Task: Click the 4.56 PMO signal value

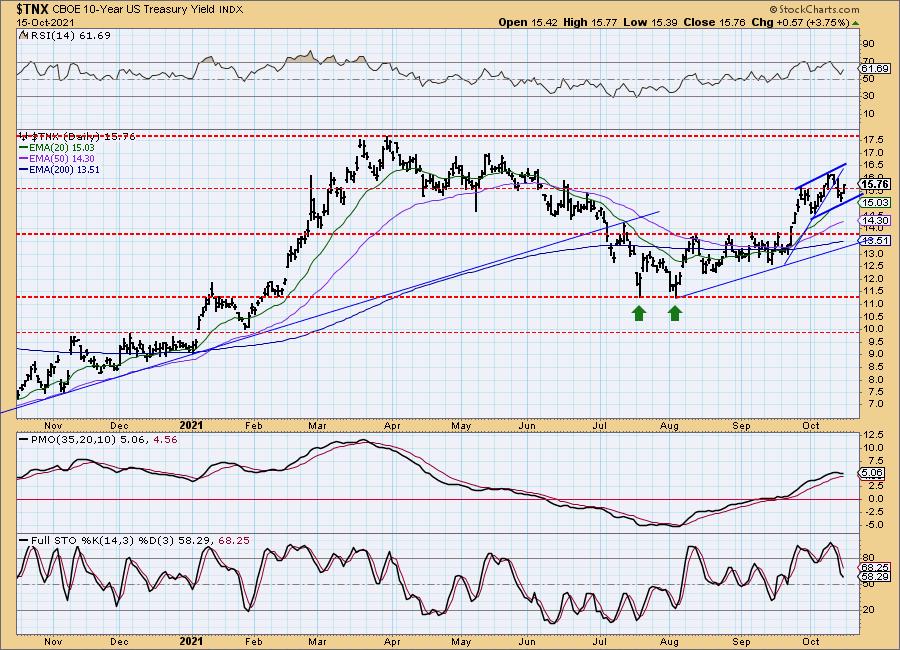Action: coord(165,440)
